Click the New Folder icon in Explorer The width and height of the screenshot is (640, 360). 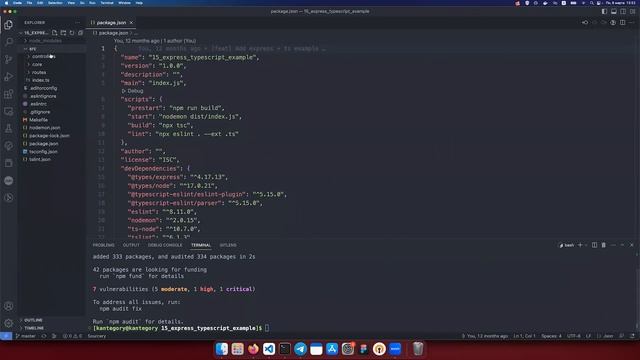click(63, 33)
